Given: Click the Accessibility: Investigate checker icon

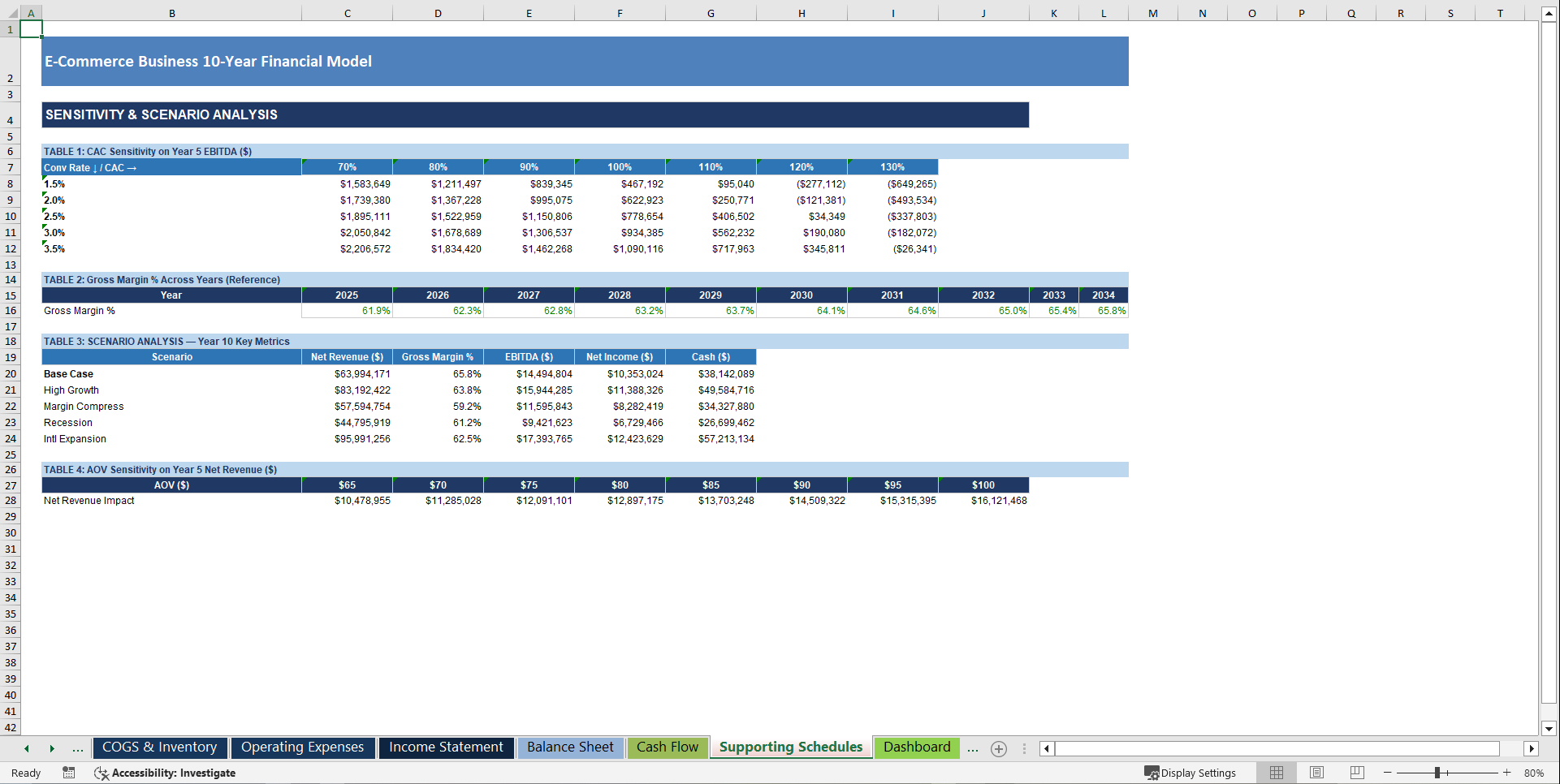Looking at the screenshot, I should pyautogui.click(x=102, y=773).
